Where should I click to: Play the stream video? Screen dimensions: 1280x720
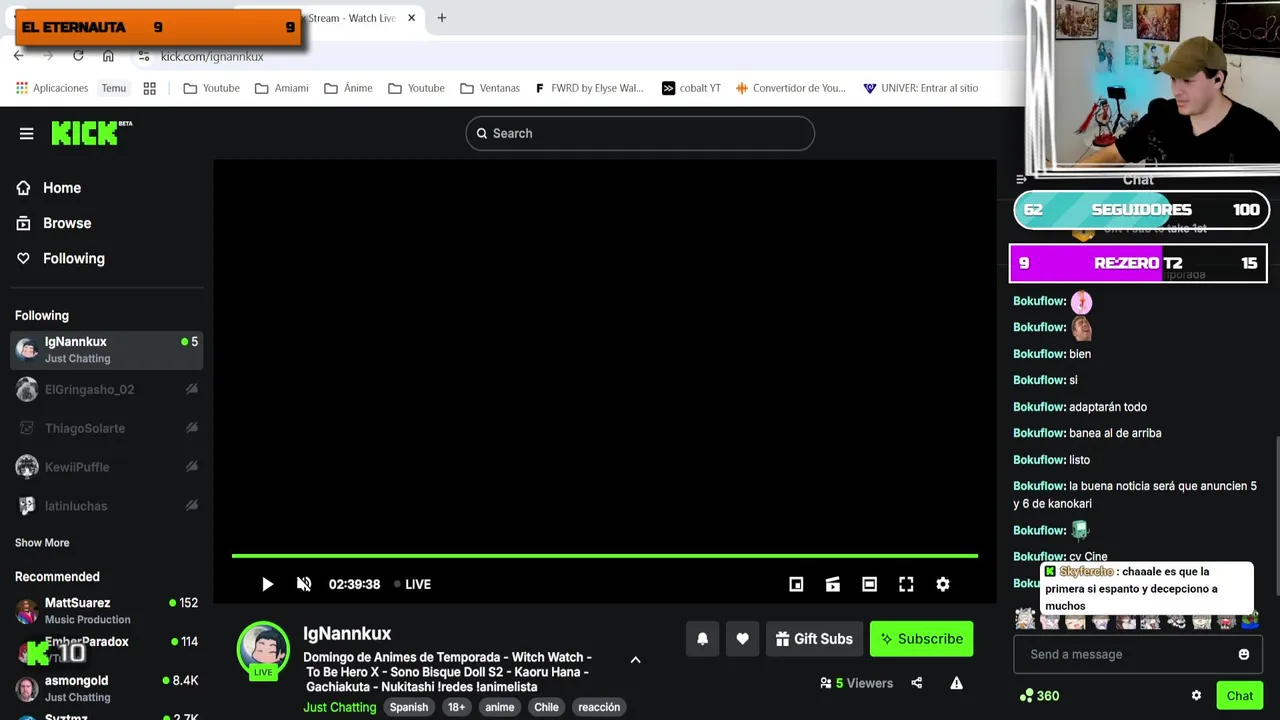(267, 584)
